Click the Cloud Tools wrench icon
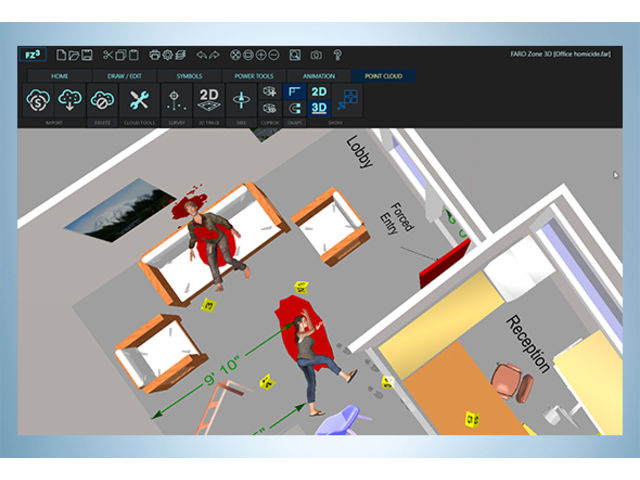Screen dimensions: 640x480 tap(138, 100)
